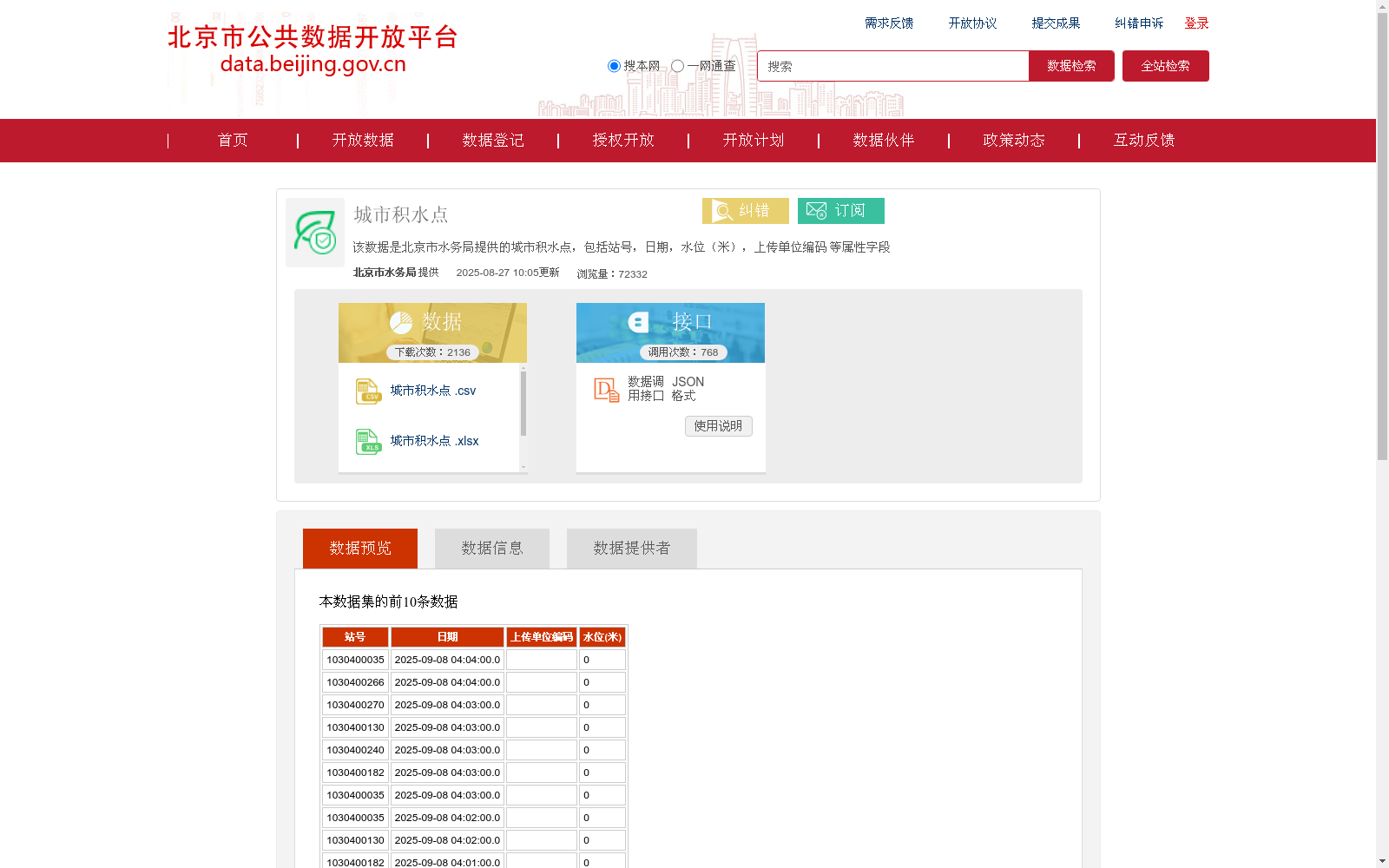1389x868 pixels.
Task: Click the 本数据集的前10条数据 heading
Action: [388, 602]
